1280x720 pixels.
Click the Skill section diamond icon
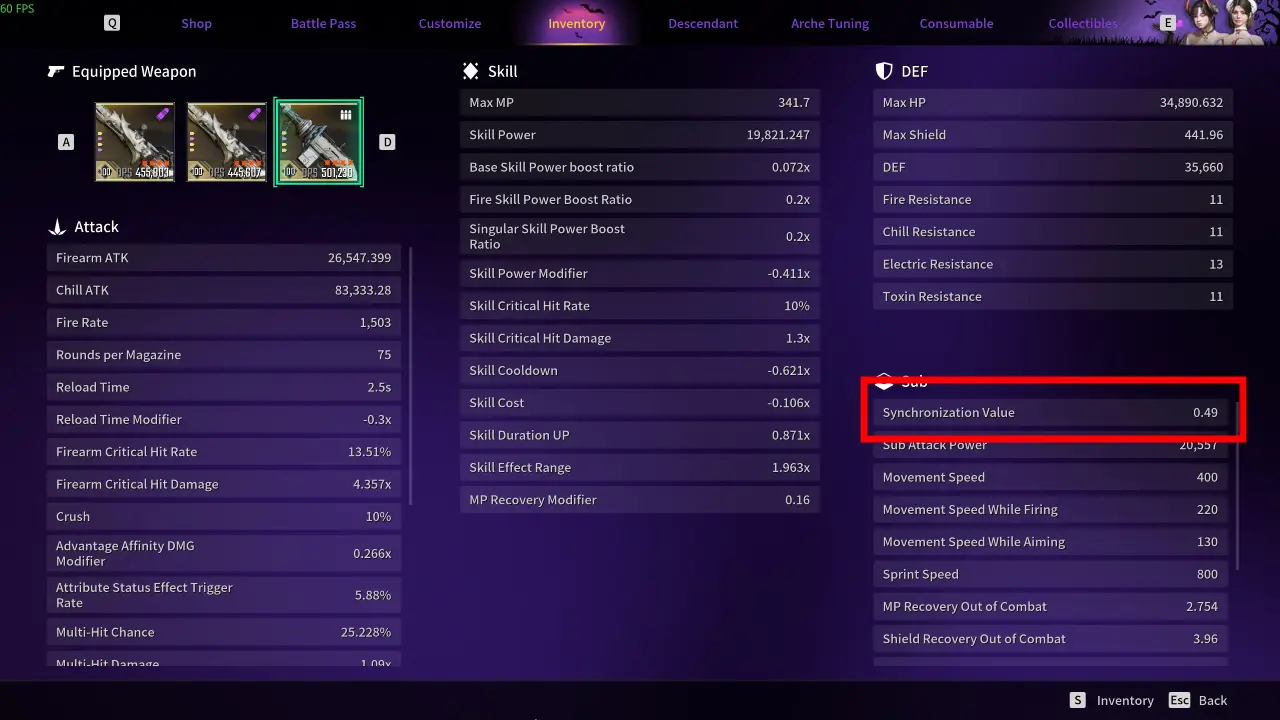coord(470,71)
